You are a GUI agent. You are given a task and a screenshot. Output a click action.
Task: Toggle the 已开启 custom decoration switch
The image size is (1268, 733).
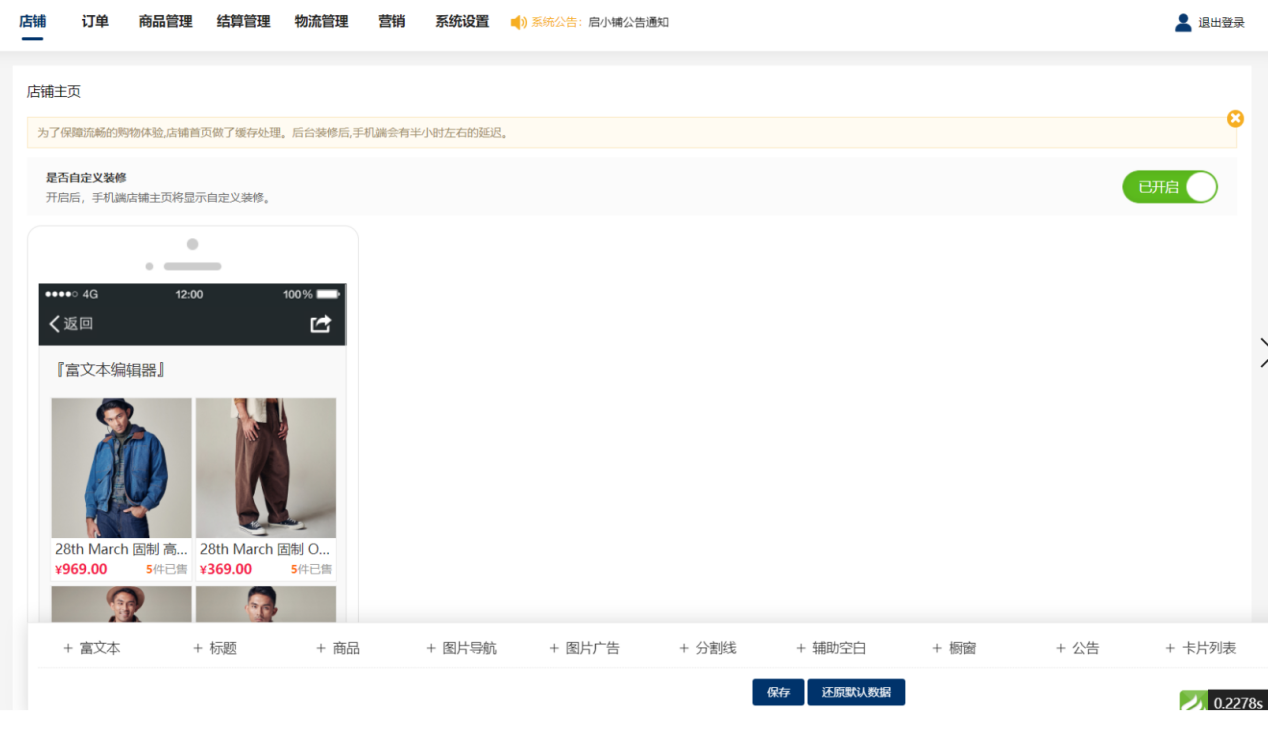[1170, 187]
